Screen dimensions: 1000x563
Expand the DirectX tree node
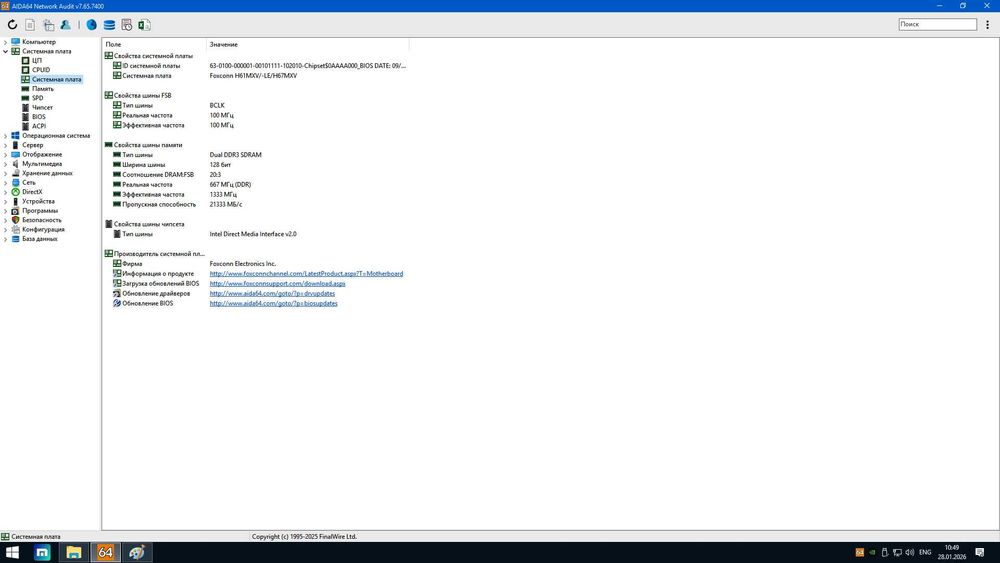click(6, 192)
